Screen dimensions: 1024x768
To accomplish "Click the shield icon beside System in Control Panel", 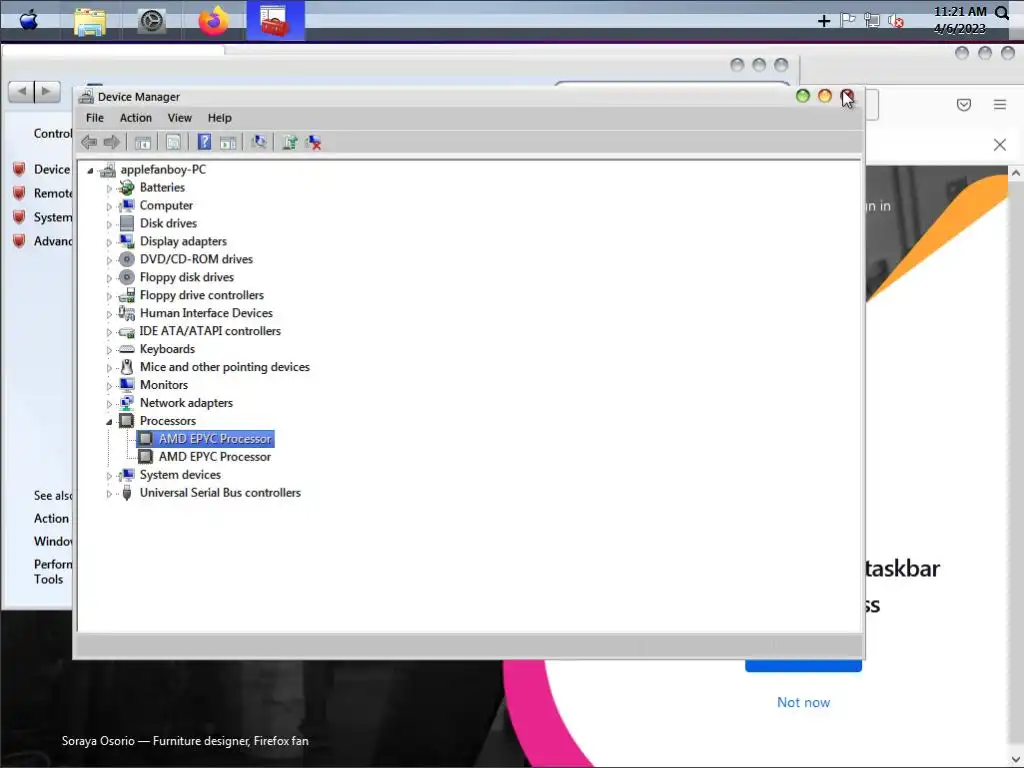I will [19, 217].
